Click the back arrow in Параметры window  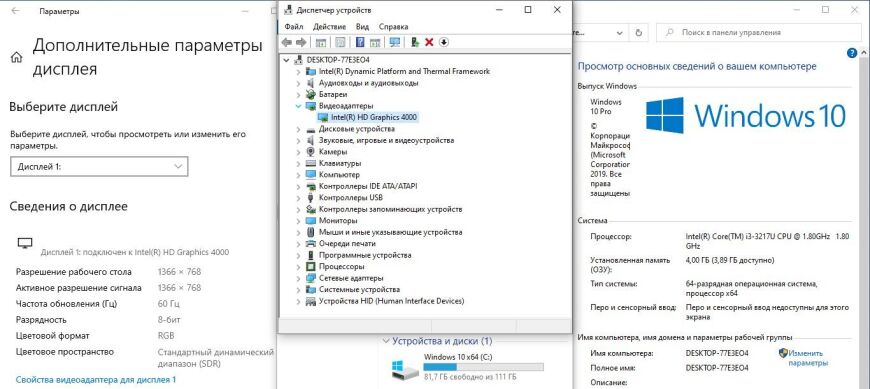[x=15, y=11]
